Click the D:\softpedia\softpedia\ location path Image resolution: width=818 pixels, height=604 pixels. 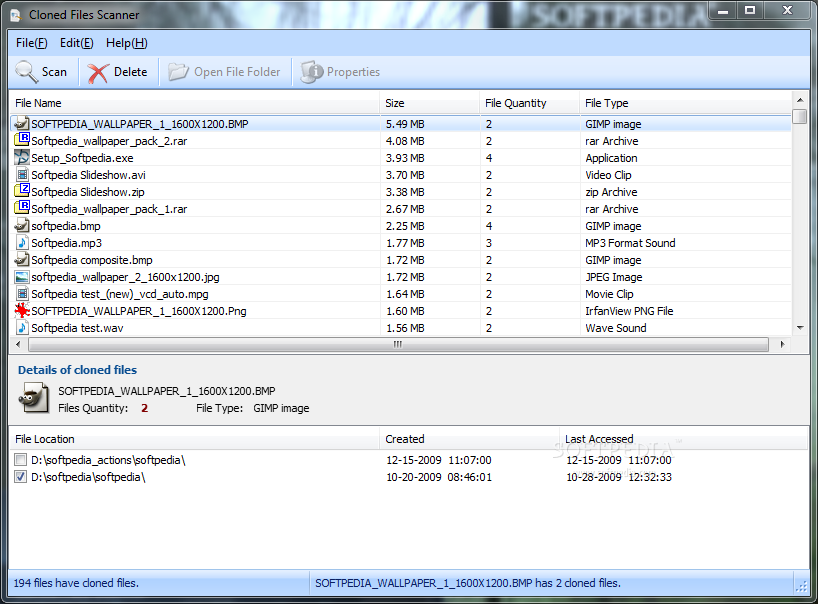point(88,477)
